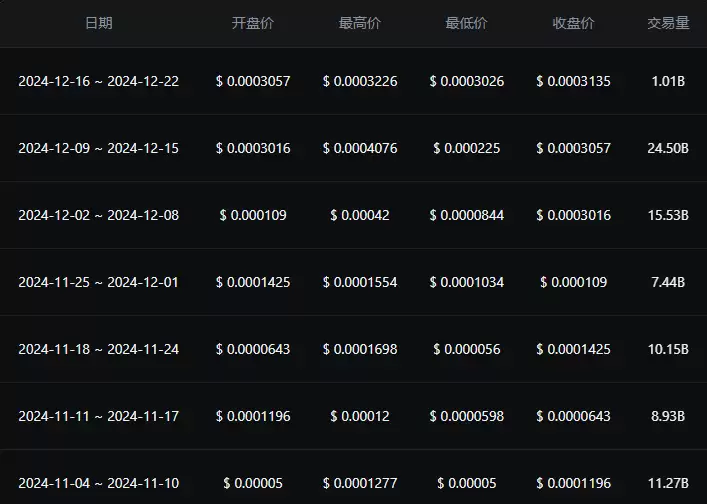Select date range 2024-12-02 ~ 2024-12-08
Image resolution: width=707 pixels, height=504 pixels.
tap(99, 215)
